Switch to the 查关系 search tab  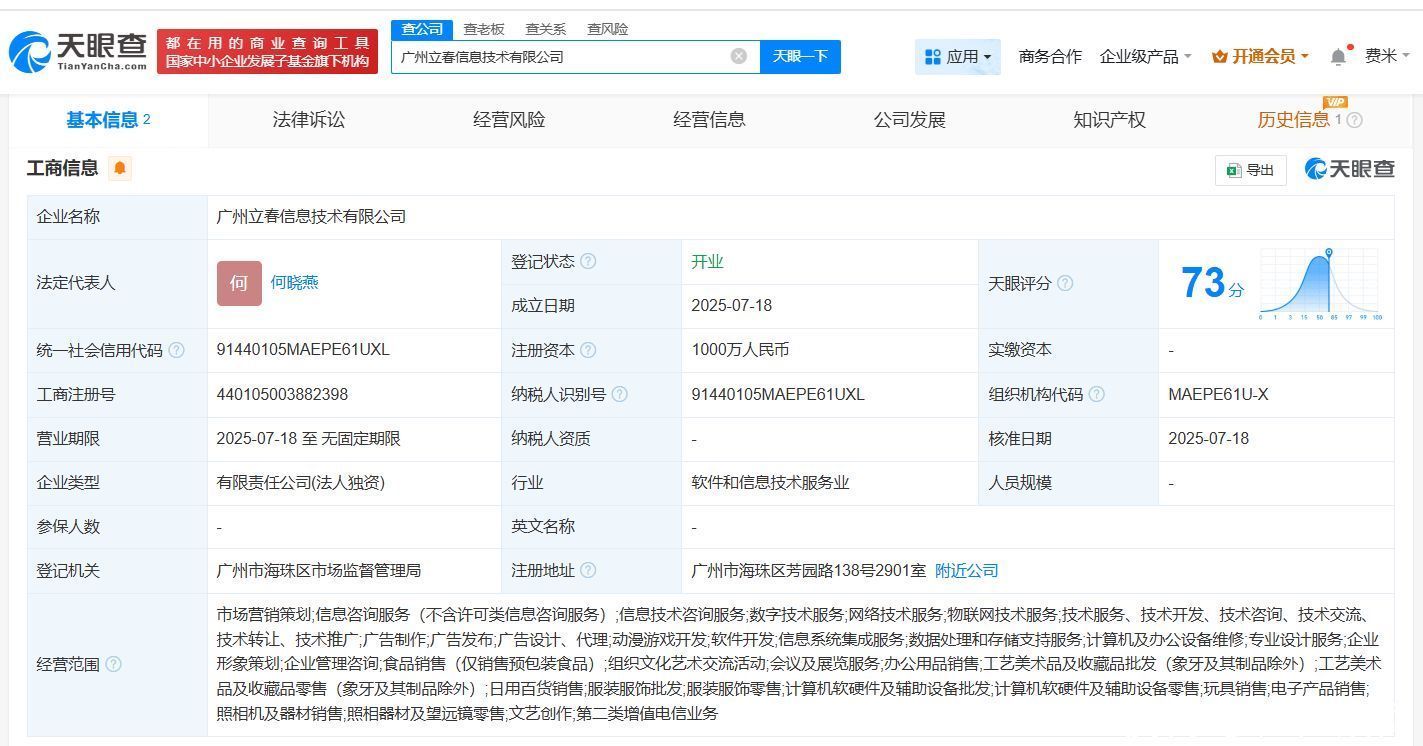546,29
